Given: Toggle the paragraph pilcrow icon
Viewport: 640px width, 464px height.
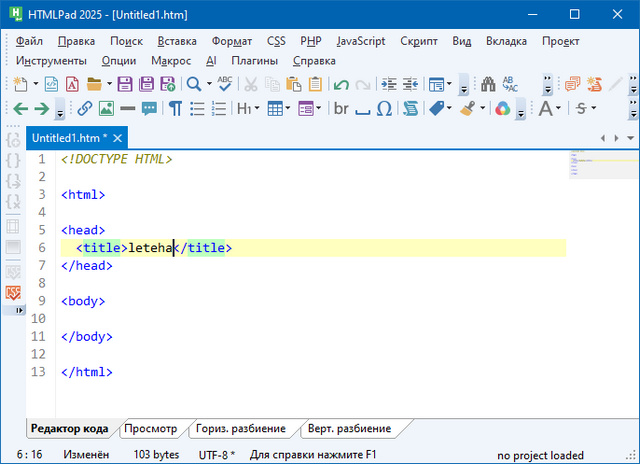Looking at the screenshot, I should (175, 108).
